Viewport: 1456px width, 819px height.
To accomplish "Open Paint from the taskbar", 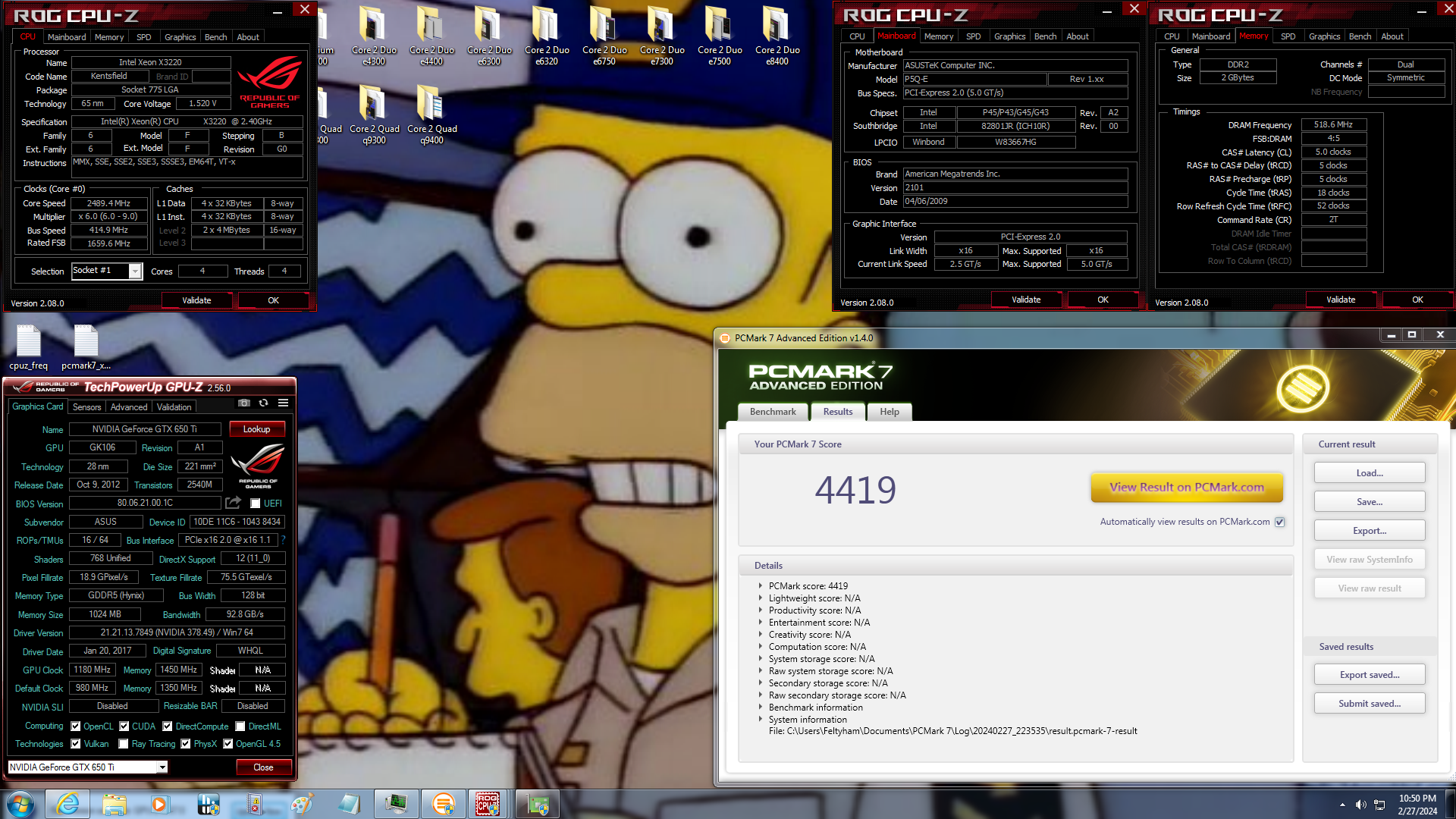I will [301, 804].
